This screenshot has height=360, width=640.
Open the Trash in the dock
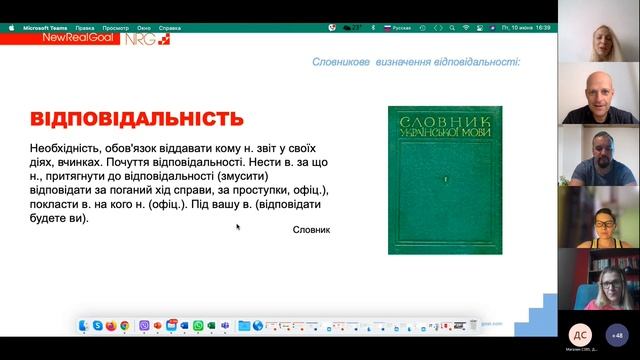(473, 325)
